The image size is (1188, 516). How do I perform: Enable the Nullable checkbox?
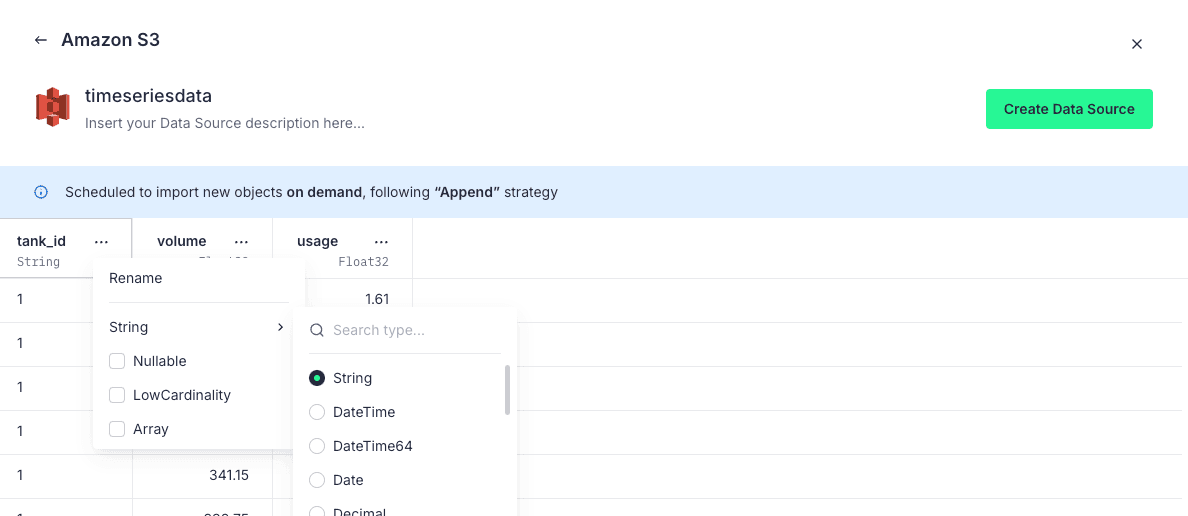(x=117, y=361)
